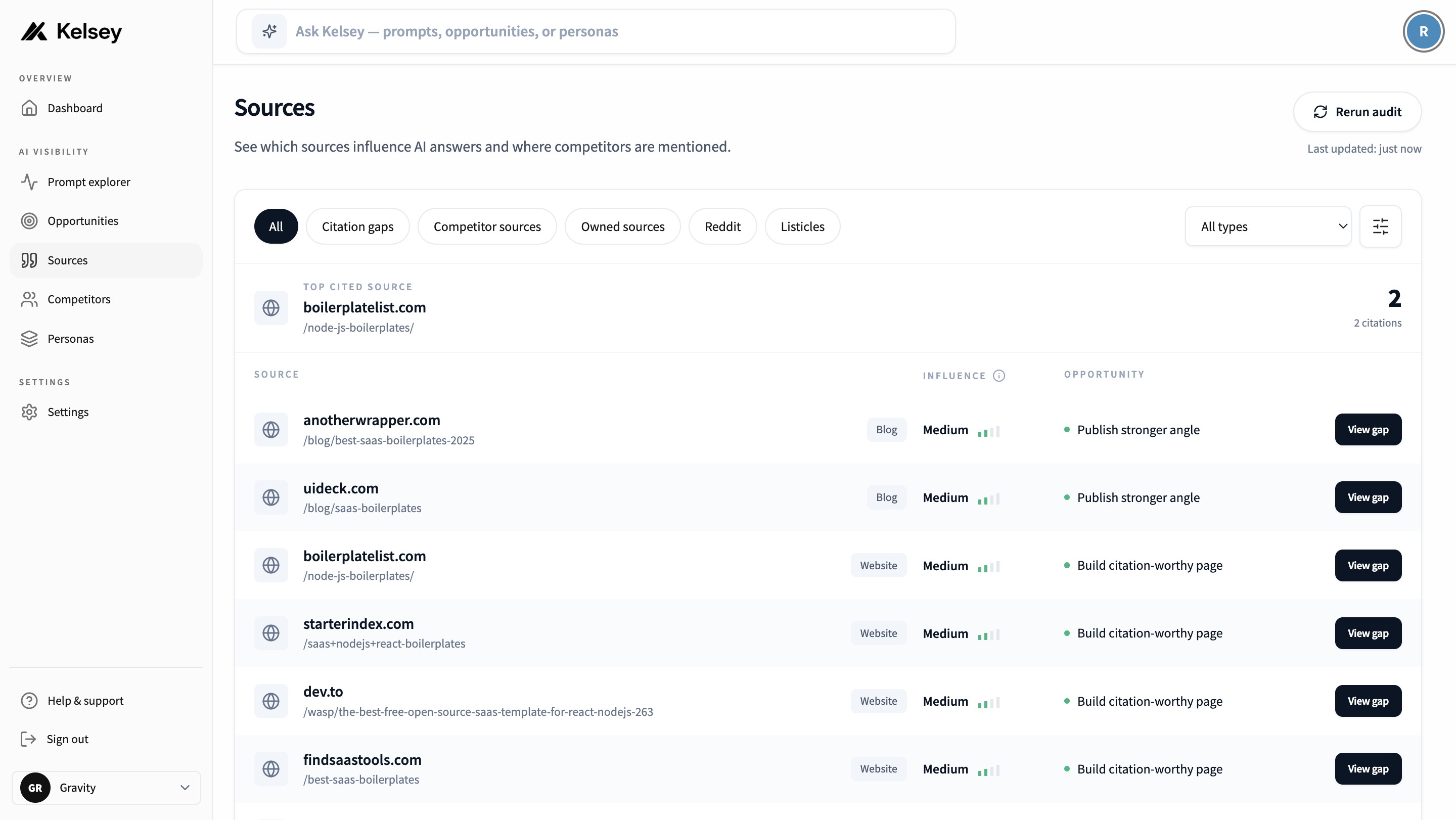This screenshot has height=820, width=1456.
Task: Click the '2 citations' count text
Action: click(1378, 323)
